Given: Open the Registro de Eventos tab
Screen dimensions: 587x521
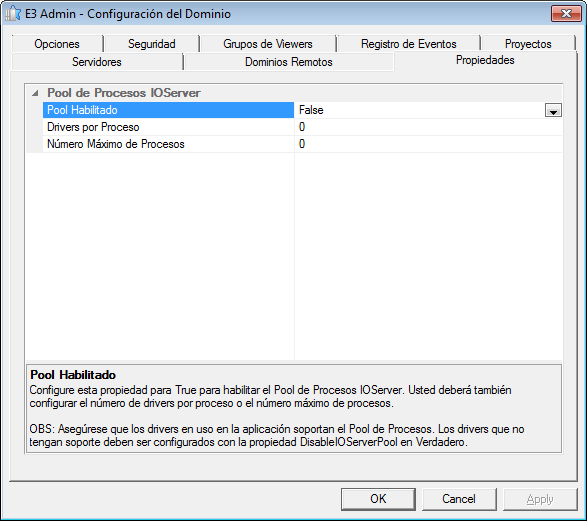Looking at the screenshot, I should 408,44.
